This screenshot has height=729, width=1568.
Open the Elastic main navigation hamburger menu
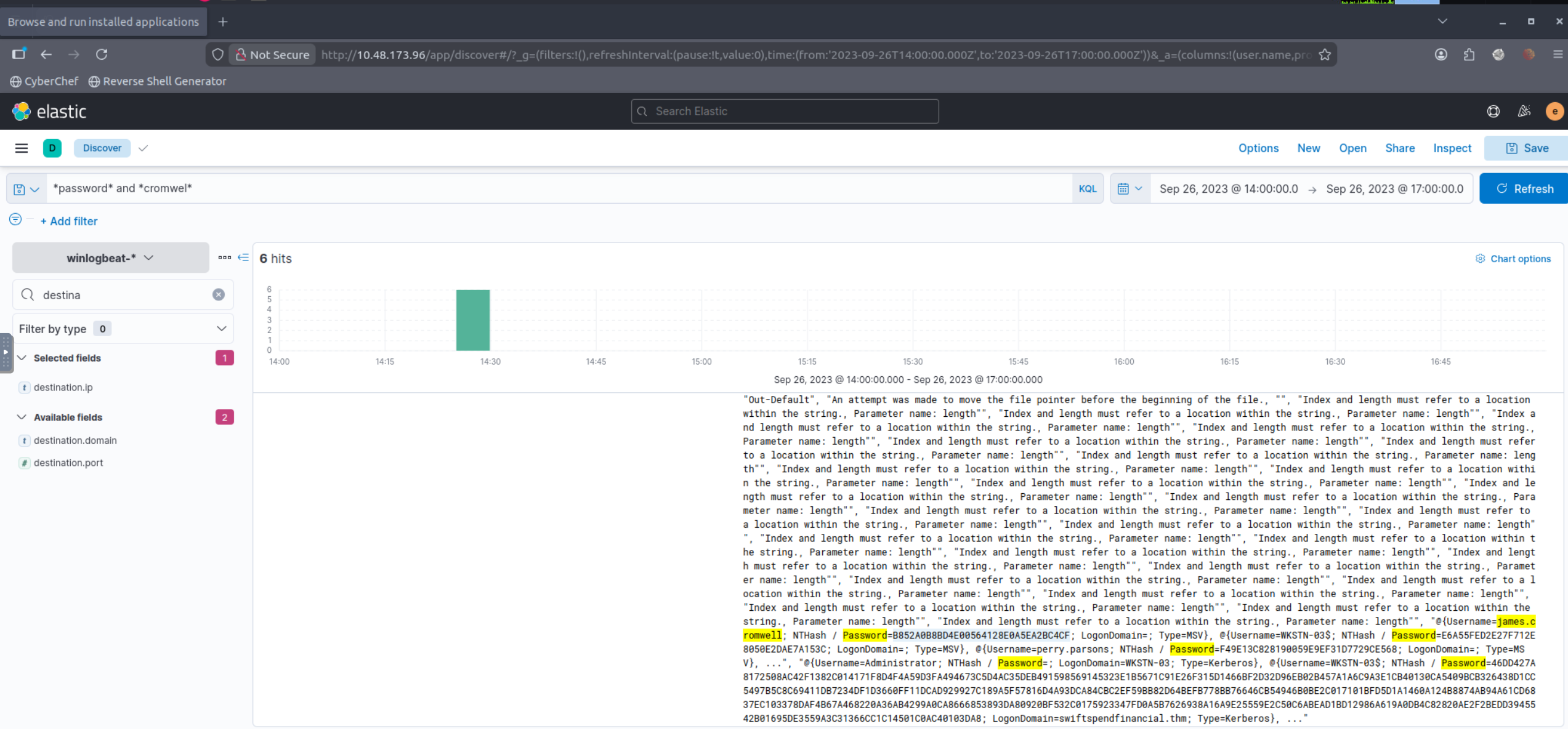point(22,148)
